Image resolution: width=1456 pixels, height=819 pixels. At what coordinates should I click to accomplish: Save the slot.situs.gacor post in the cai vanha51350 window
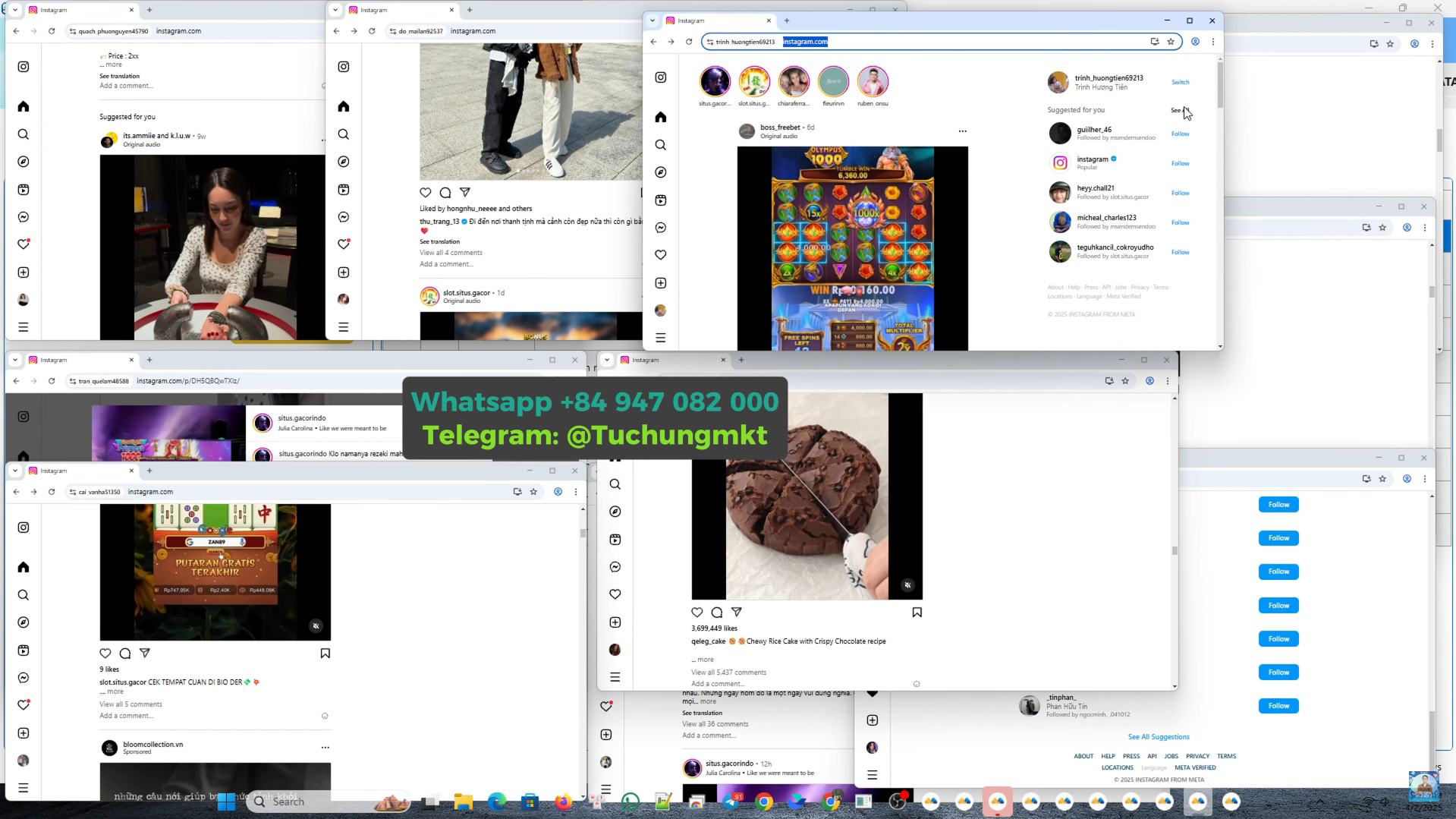[325, 654]
